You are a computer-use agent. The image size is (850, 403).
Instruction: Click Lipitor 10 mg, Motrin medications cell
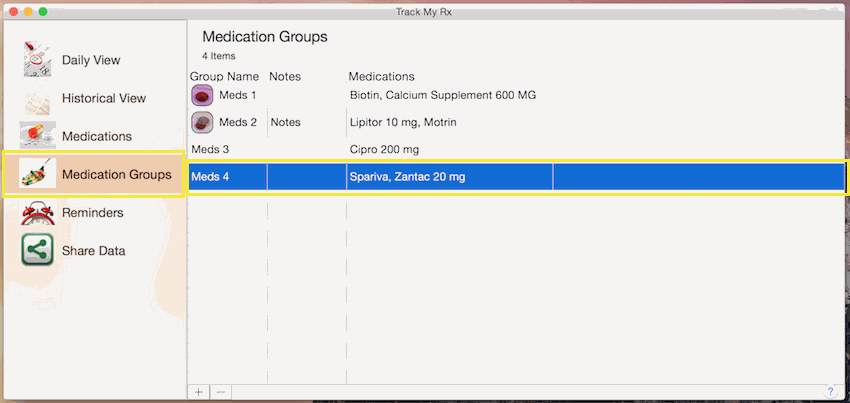click(x=403, y=123)
